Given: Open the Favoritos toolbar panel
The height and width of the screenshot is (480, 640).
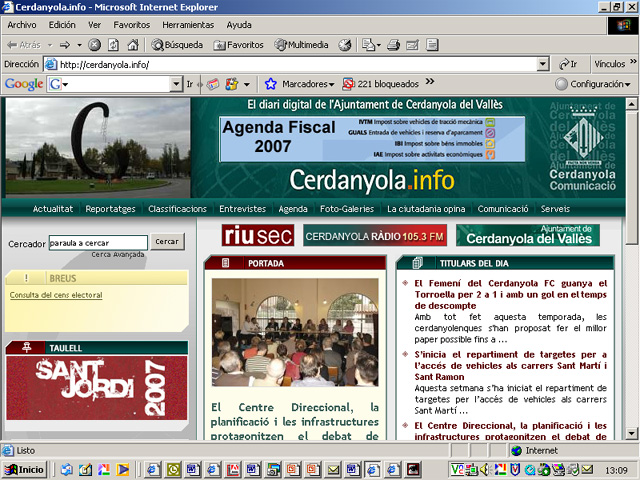Looking at the screenshot, I should [239, 45].
